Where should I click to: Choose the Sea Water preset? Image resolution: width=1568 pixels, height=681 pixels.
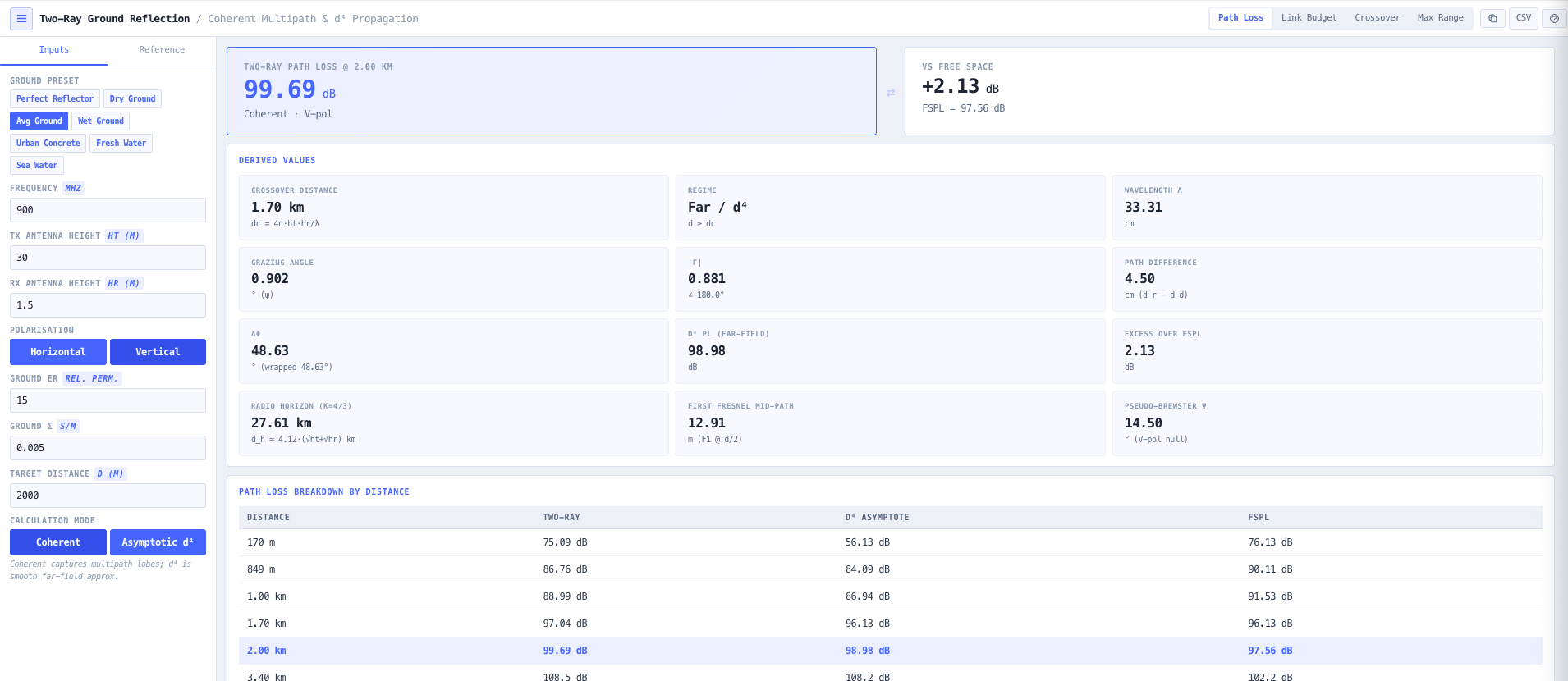pyautogui.click(x=37, y=166)
